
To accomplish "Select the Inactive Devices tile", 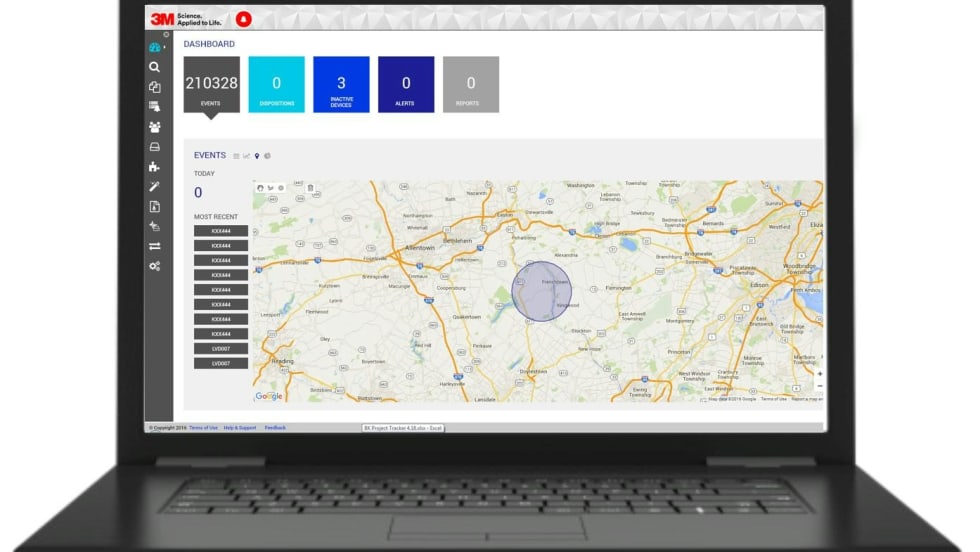I will click(x=341, y=84).
